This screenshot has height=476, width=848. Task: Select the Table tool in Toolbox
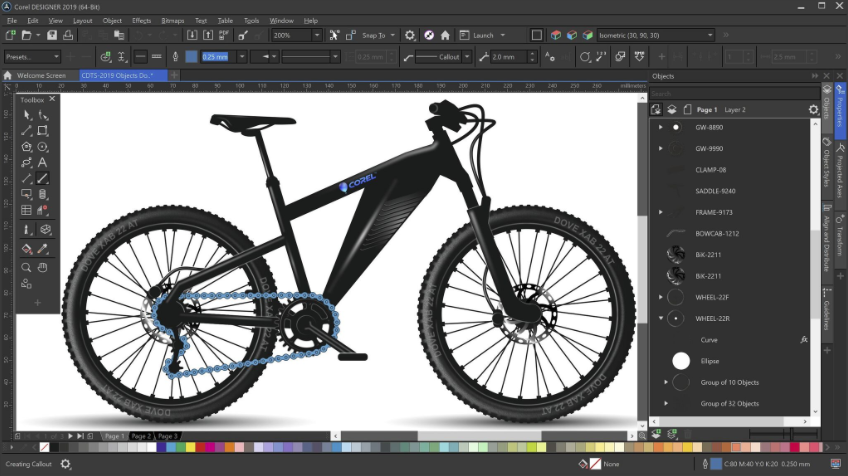pos(27,211)
